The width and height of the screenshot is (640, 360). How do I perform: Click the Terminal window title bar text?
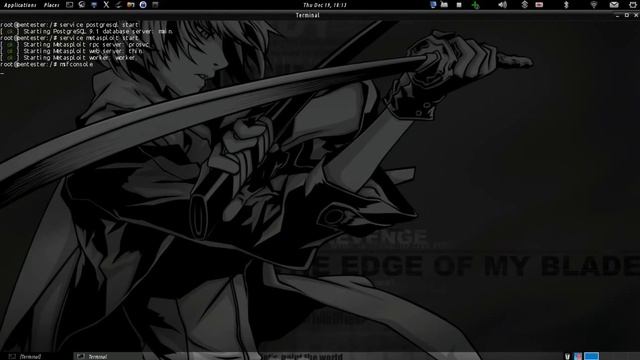(307, 15)
